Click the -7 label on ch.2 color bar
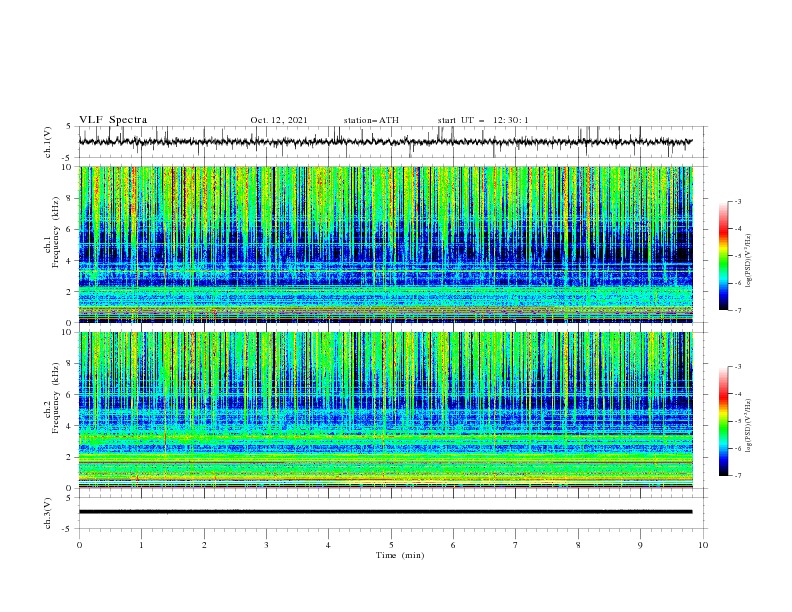This screenshot has width=792, height=612. (x=737, y=476)
